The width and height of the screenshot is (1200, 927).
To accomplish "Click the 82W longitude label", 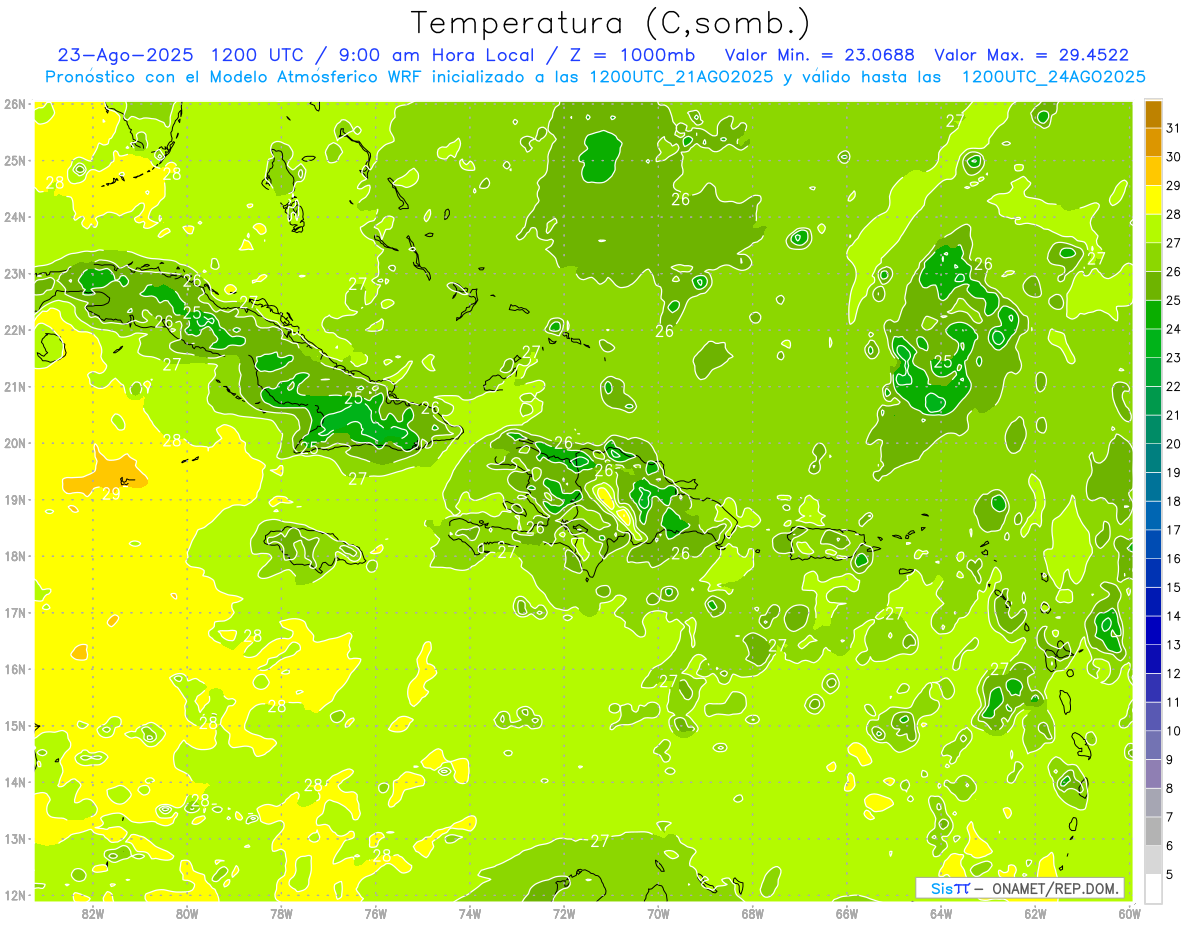I will point(93,912).
